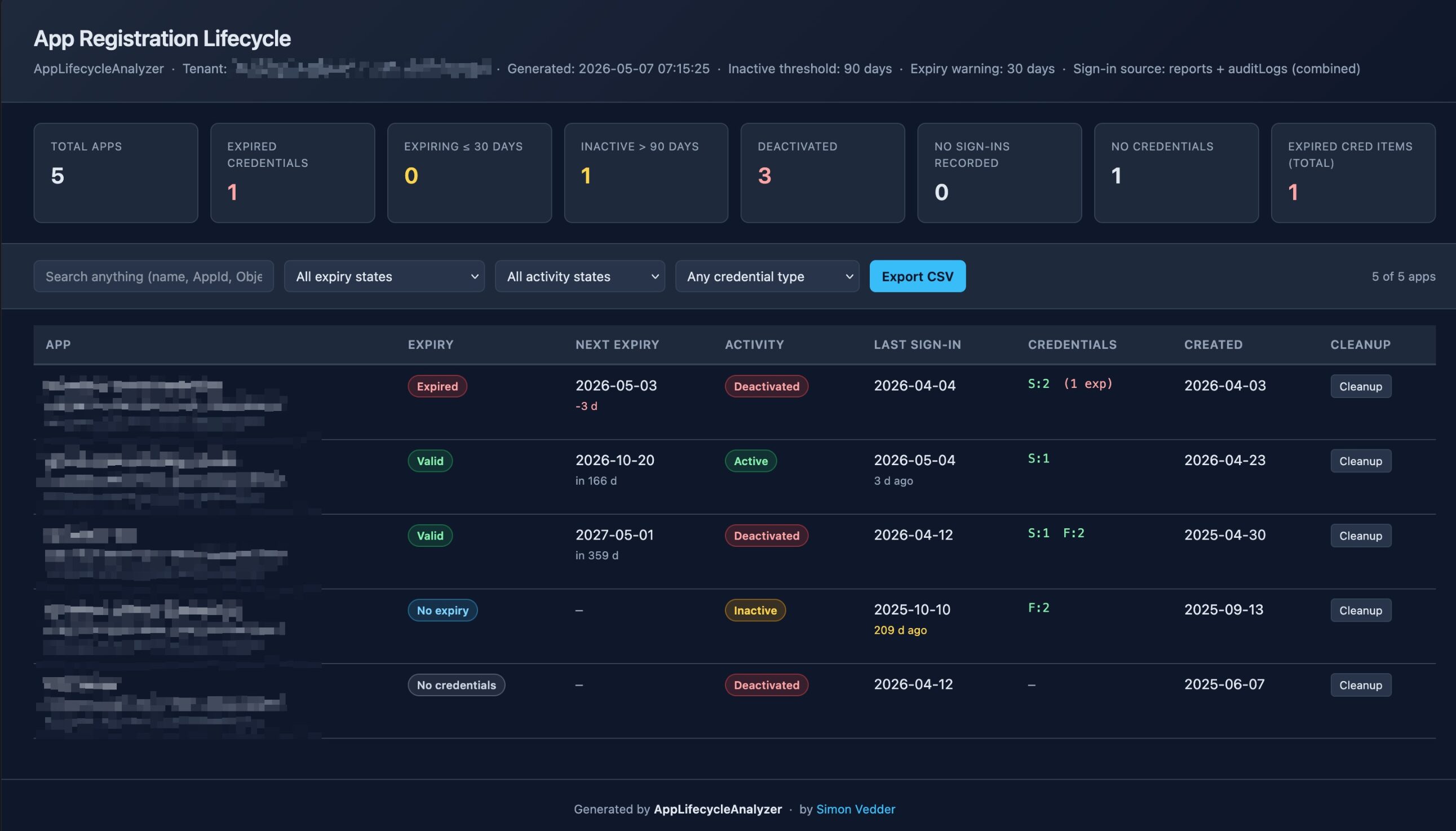
Task: Click the '209 d ago' warning text
Action: point(900,631)
